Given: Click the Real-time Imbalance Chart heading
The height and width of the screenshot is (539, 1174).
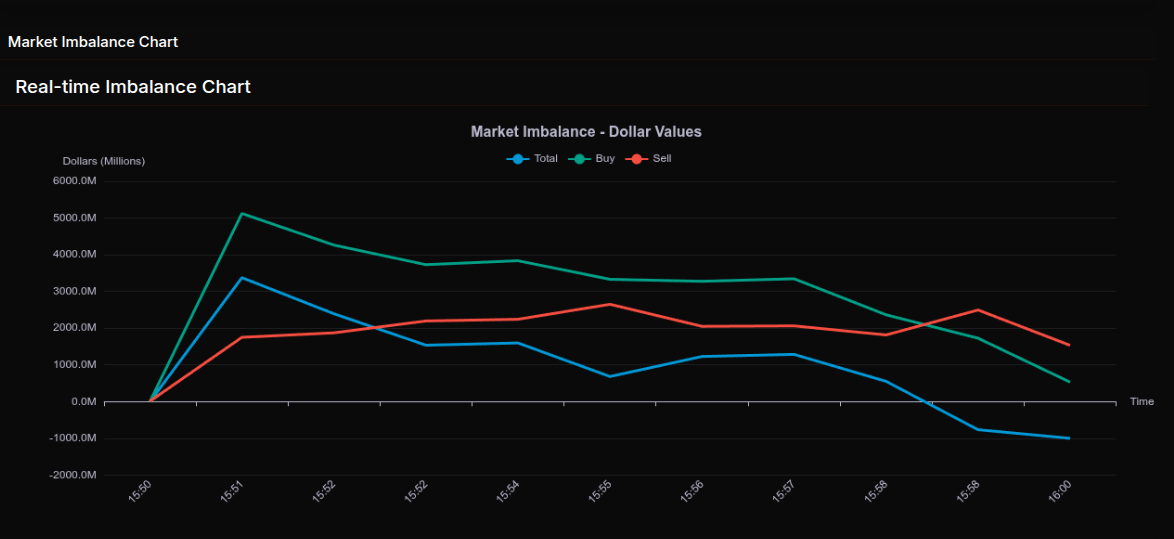Looking at the screenshot, I should click(133, 87).
